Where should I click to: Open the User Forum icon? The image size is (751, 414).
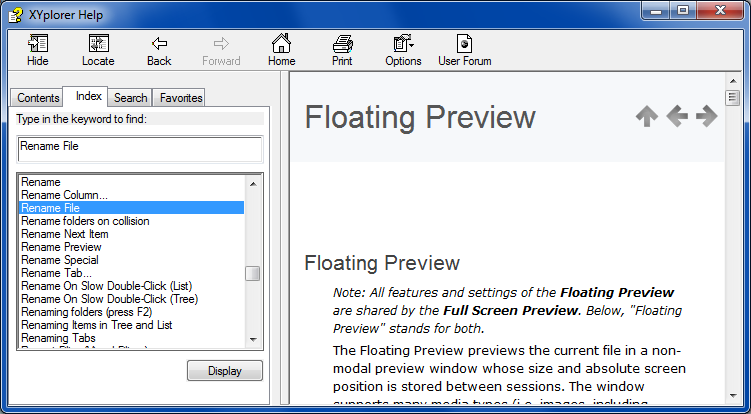[464, 44]
